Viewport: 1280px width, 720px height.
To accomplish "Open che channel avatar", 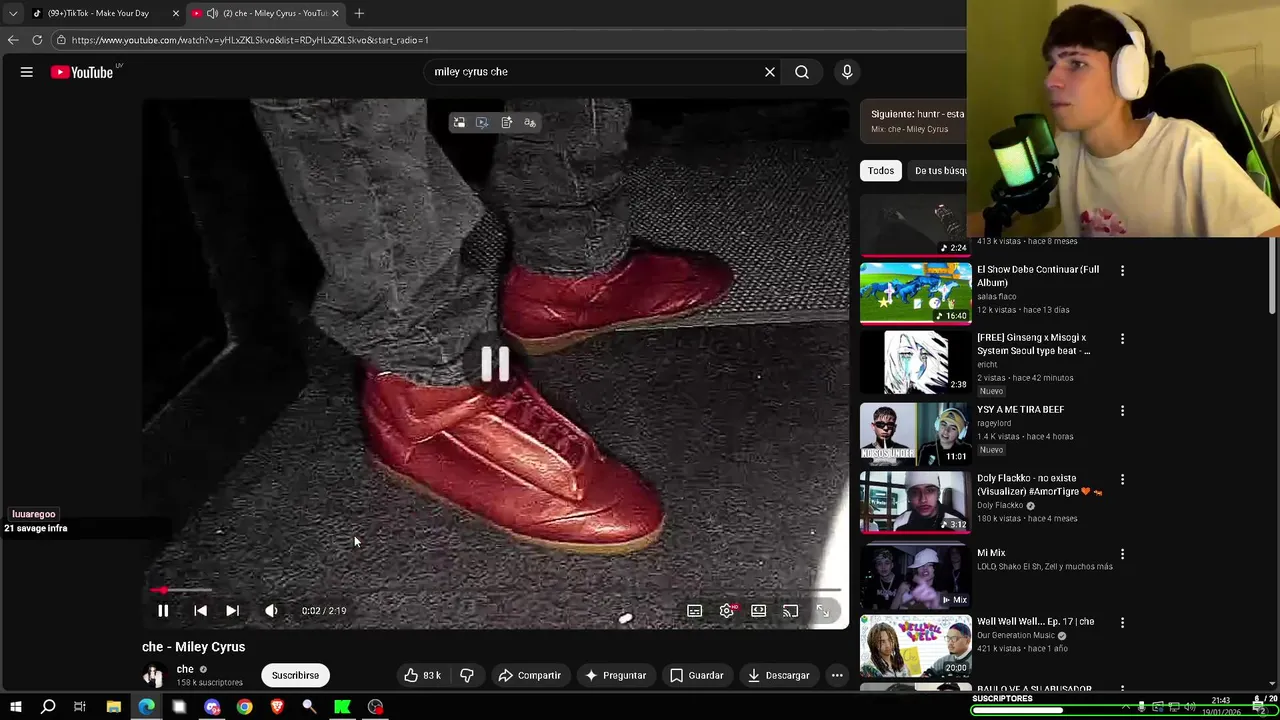I will [154, 676].
